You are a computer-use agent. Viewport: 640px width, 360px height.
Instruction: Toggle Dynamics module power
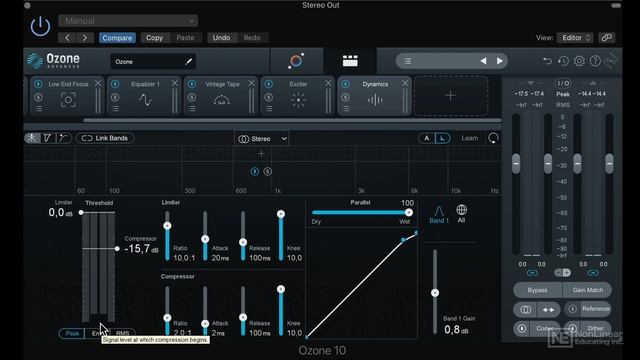345,84
